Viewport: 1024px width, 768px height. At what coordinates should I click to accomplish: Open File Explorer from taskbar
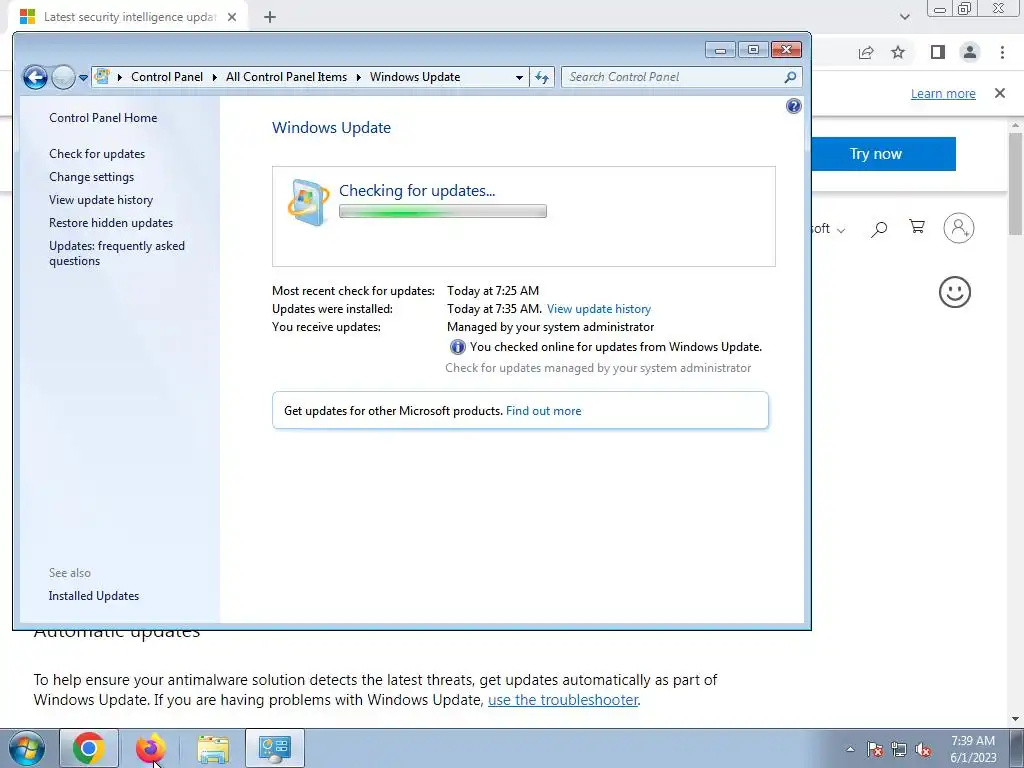[x=213, y=748]
